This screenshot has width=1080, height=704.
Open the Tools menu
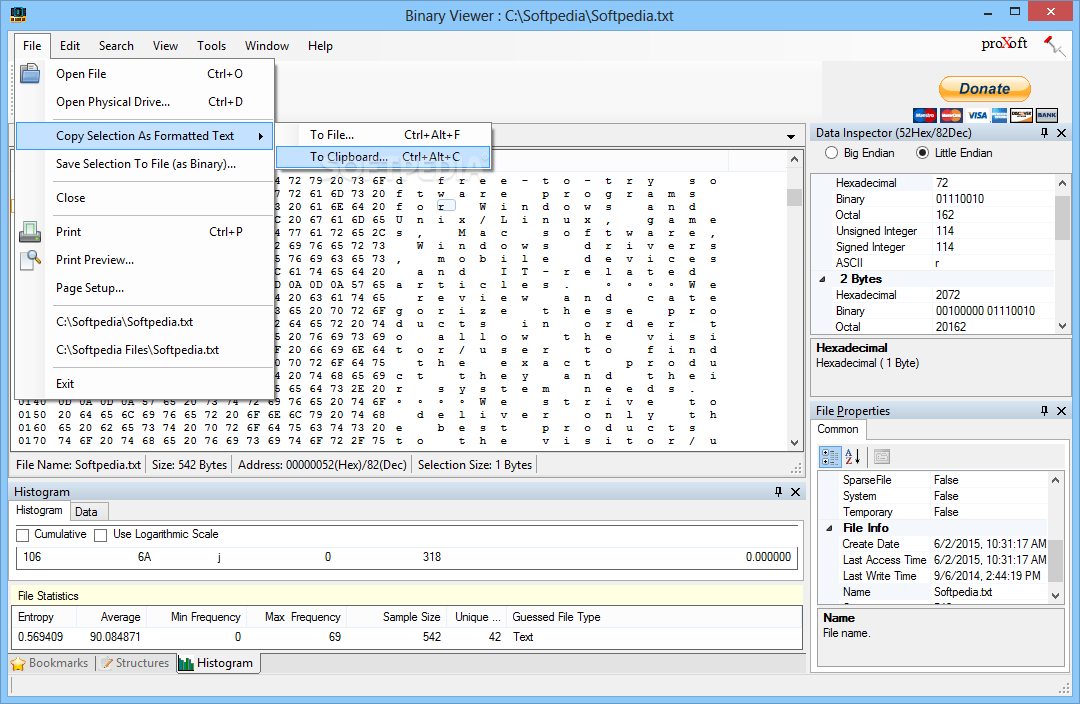(x=211, y=45)
